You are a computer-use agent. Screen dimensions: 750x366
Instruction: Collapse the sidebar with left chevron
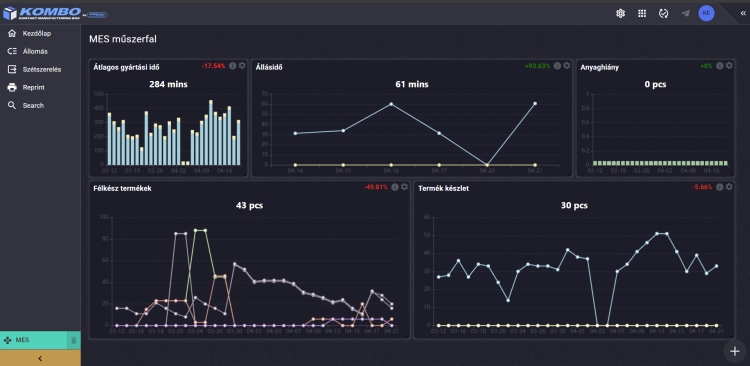click(x=40, y=358)
